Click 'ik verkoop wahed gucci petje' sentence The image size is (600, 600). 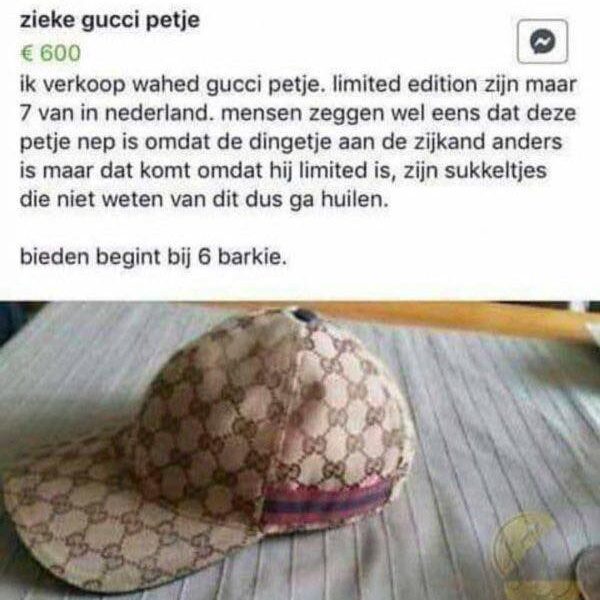[170, 85]
